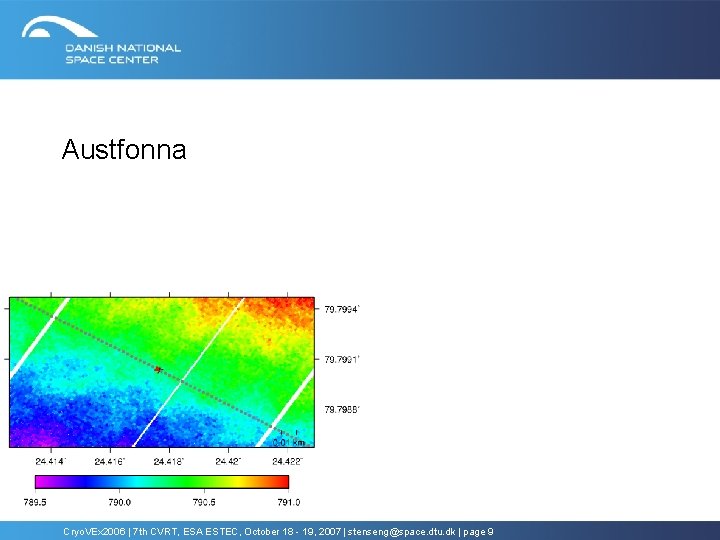Click the 24.422° longitude axis label

tap(287, 461)
